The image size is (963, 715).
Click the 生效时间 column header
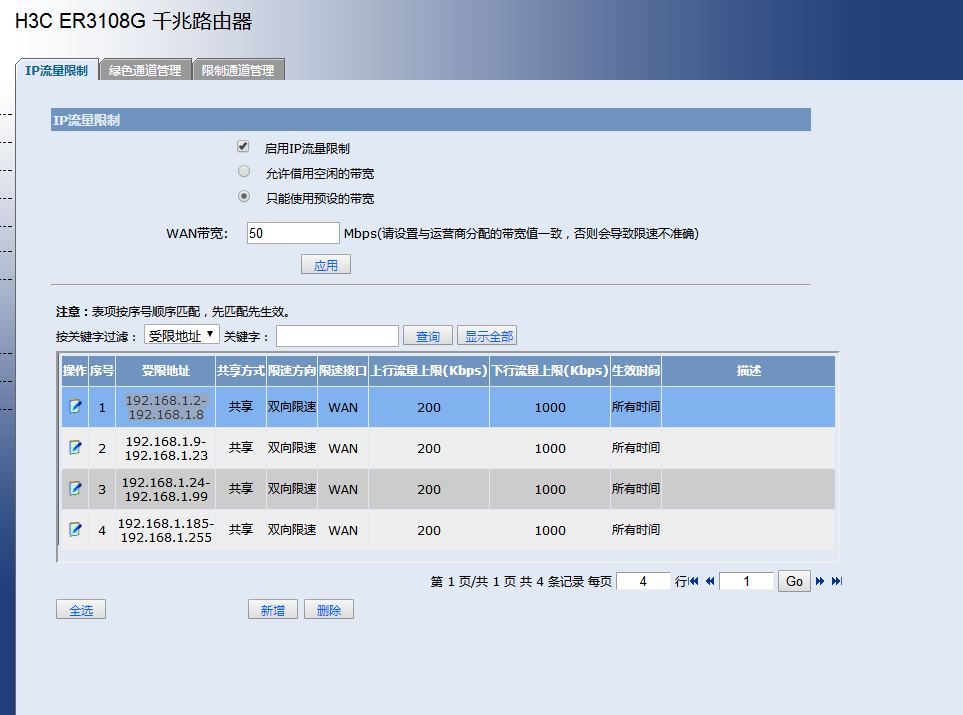click(x=636, y=371)
